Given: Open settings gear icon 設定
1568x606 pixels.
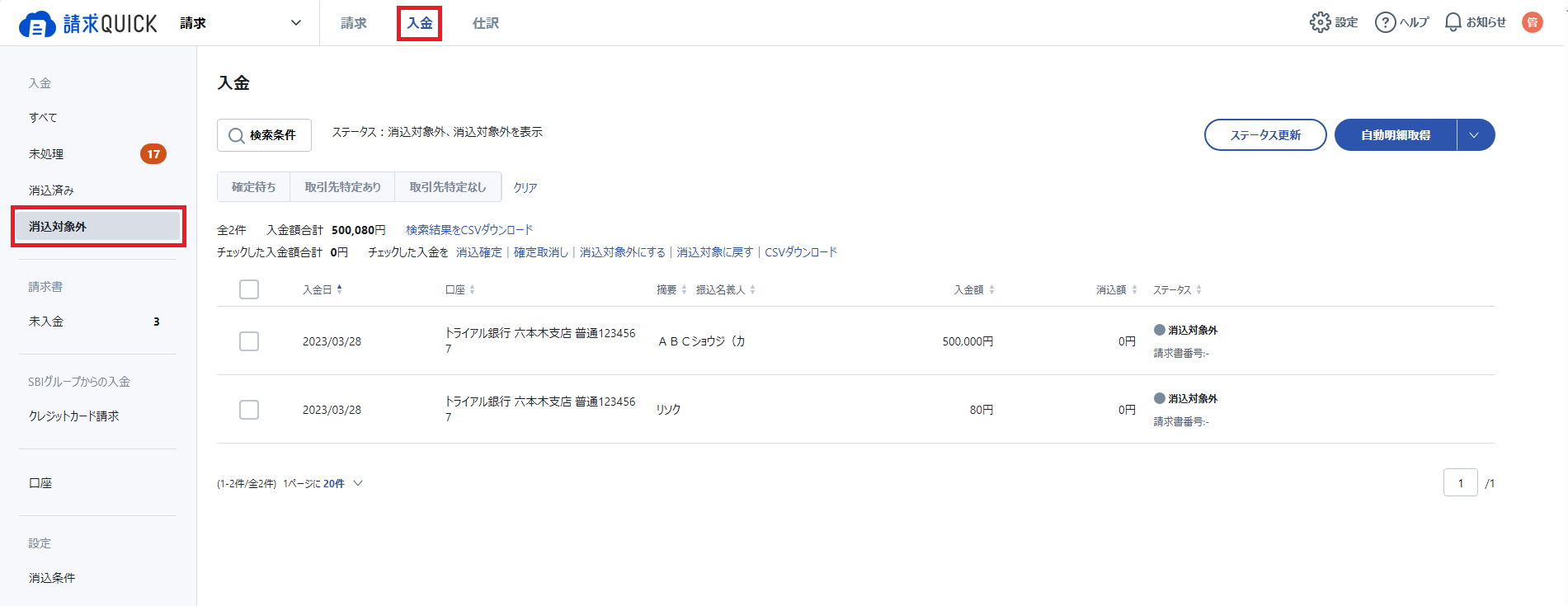Looking at the screenshot, I should tap(1320, 22).
